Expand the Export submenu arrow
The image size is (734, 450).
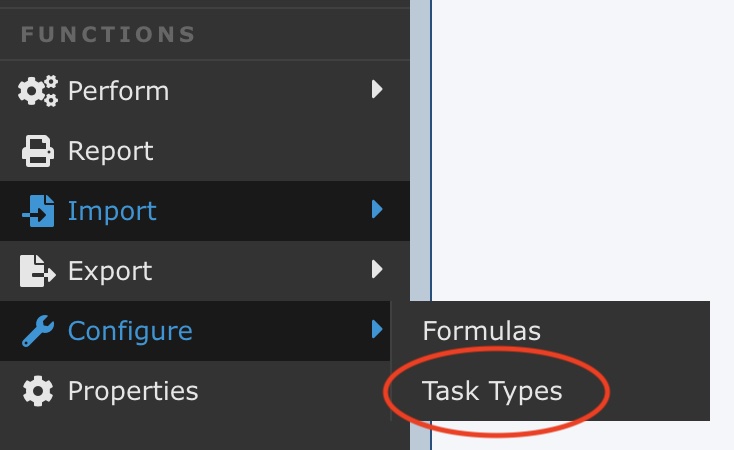(x=377, y=269)
